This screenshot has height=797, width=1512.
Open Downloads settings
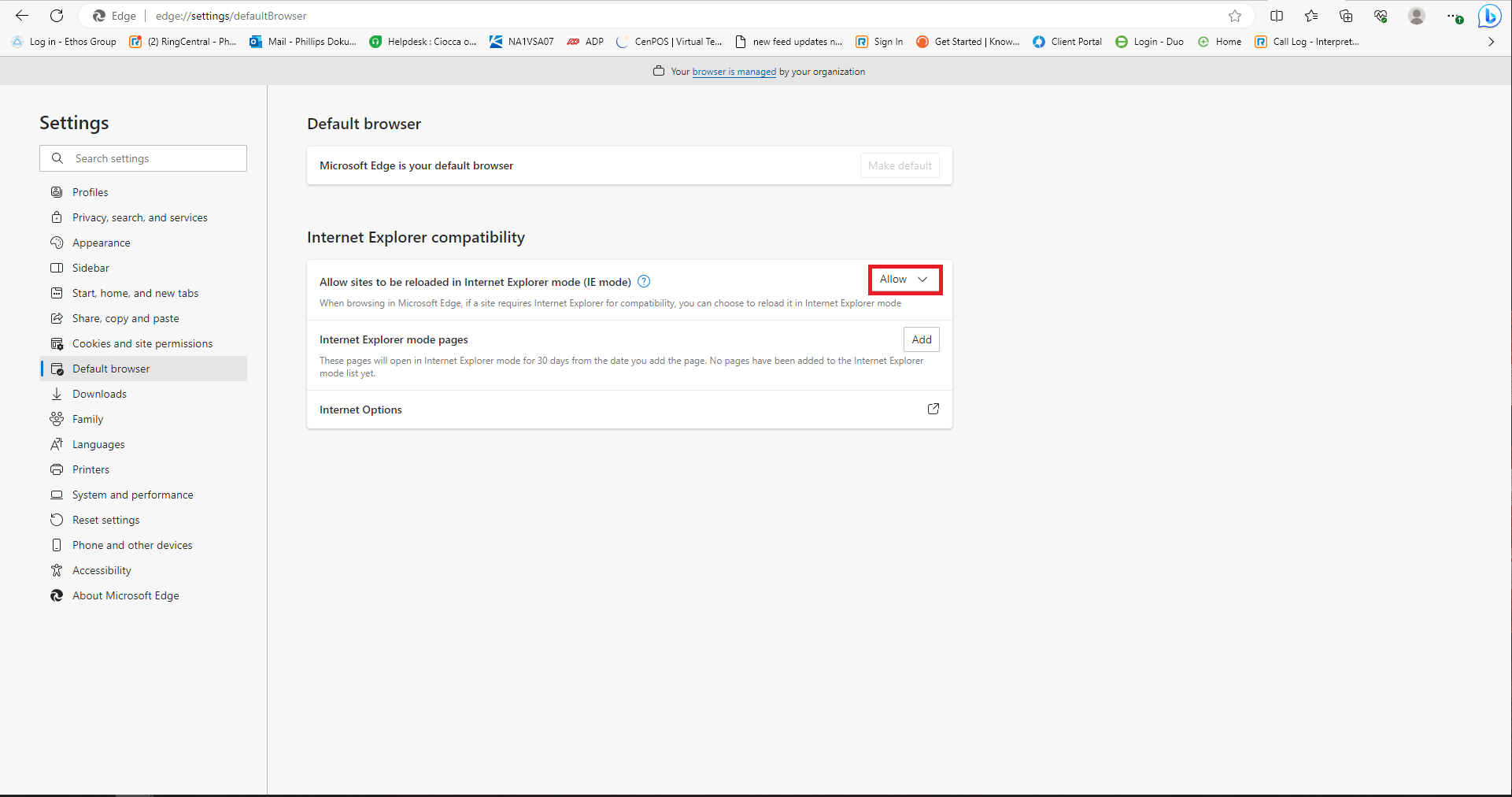click(x=143, y=394)
